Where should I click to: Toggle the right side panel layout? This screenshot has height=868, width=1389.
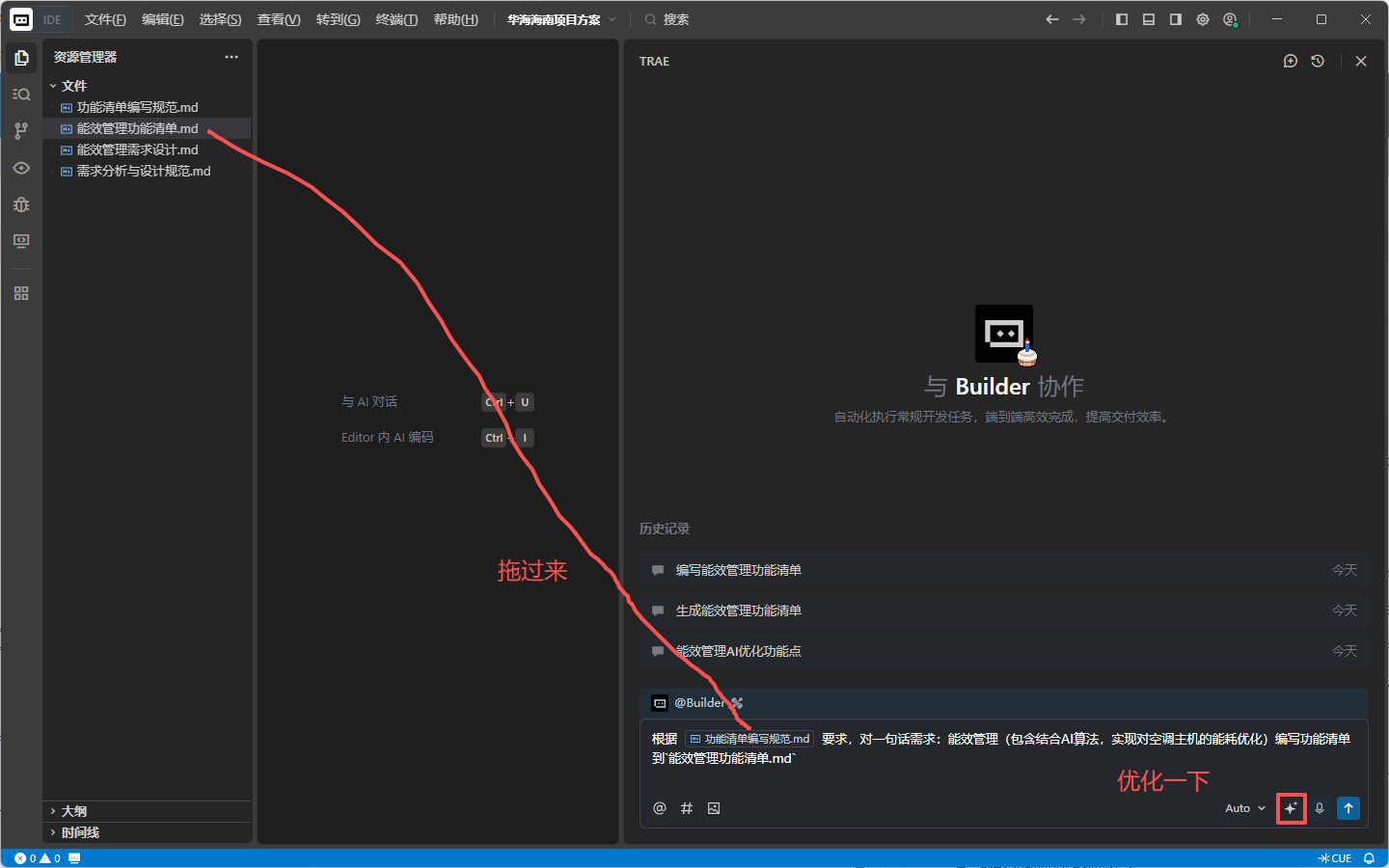1176,19
